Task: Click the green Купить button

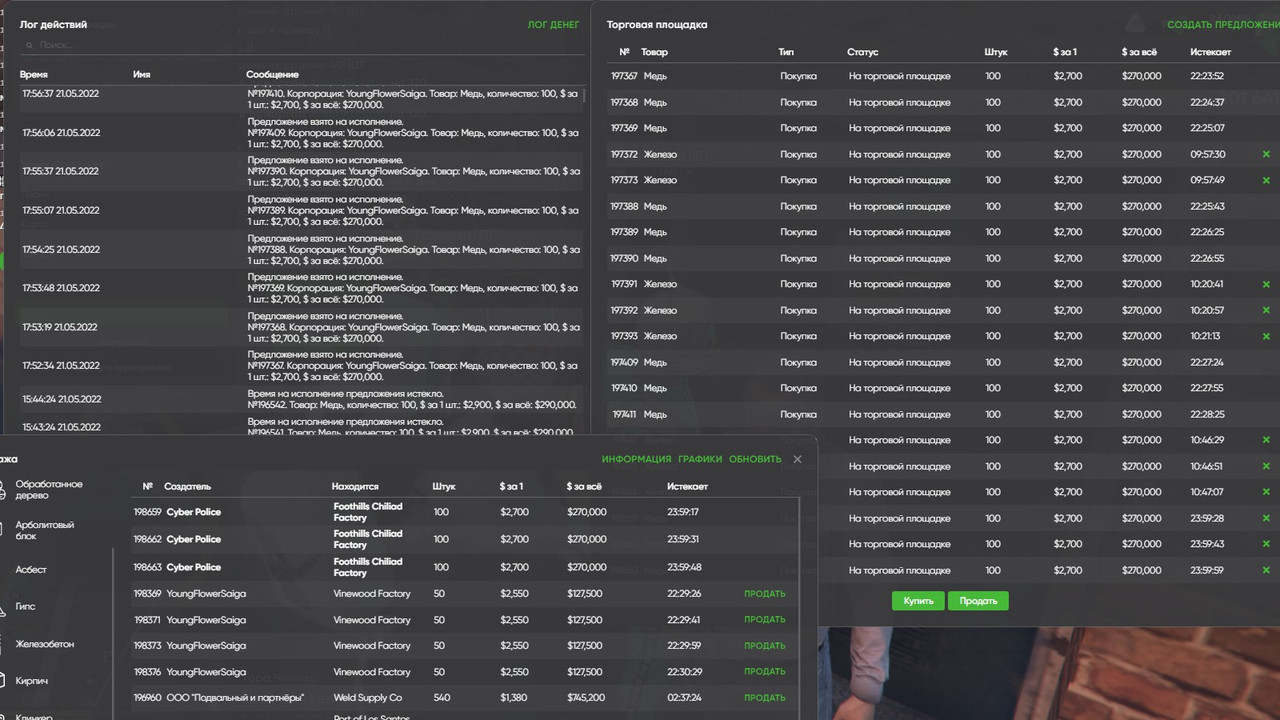Action: tap(918, 601)
